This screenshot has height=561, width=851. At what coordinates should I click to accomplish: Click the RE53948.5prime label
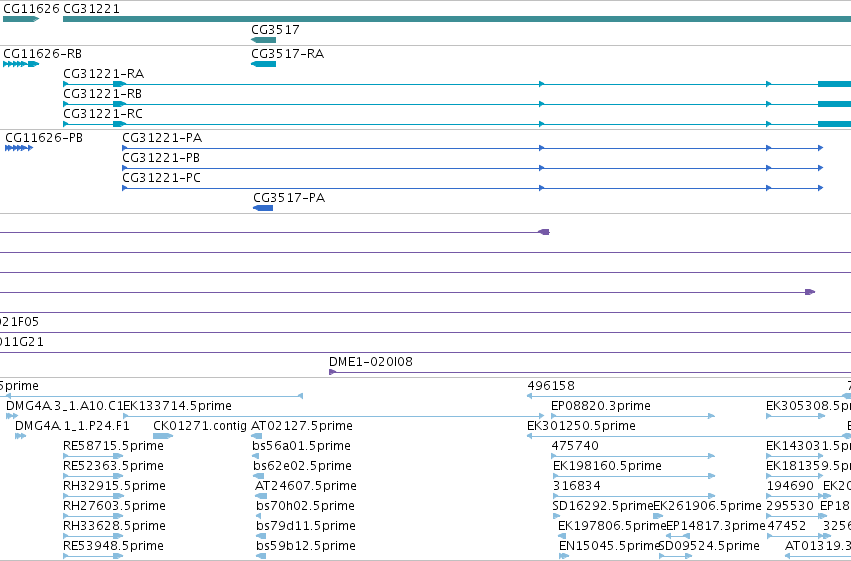(x=113, y=545)
